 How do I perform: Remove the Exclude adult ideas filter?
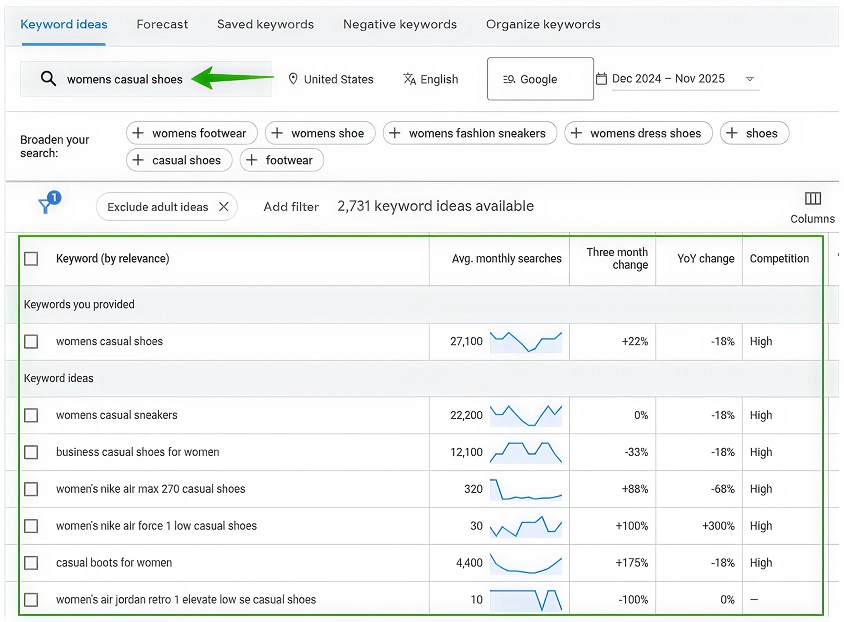[224, 207]
